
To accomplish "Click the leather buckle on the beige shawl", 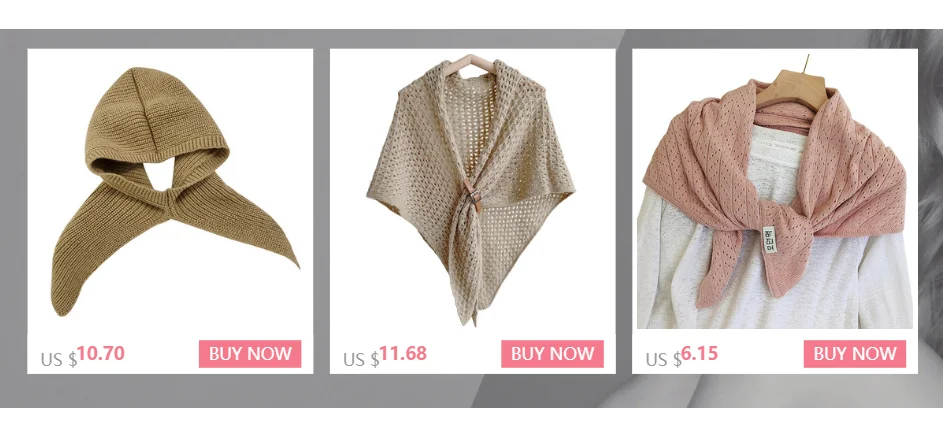I will point(472,196).
